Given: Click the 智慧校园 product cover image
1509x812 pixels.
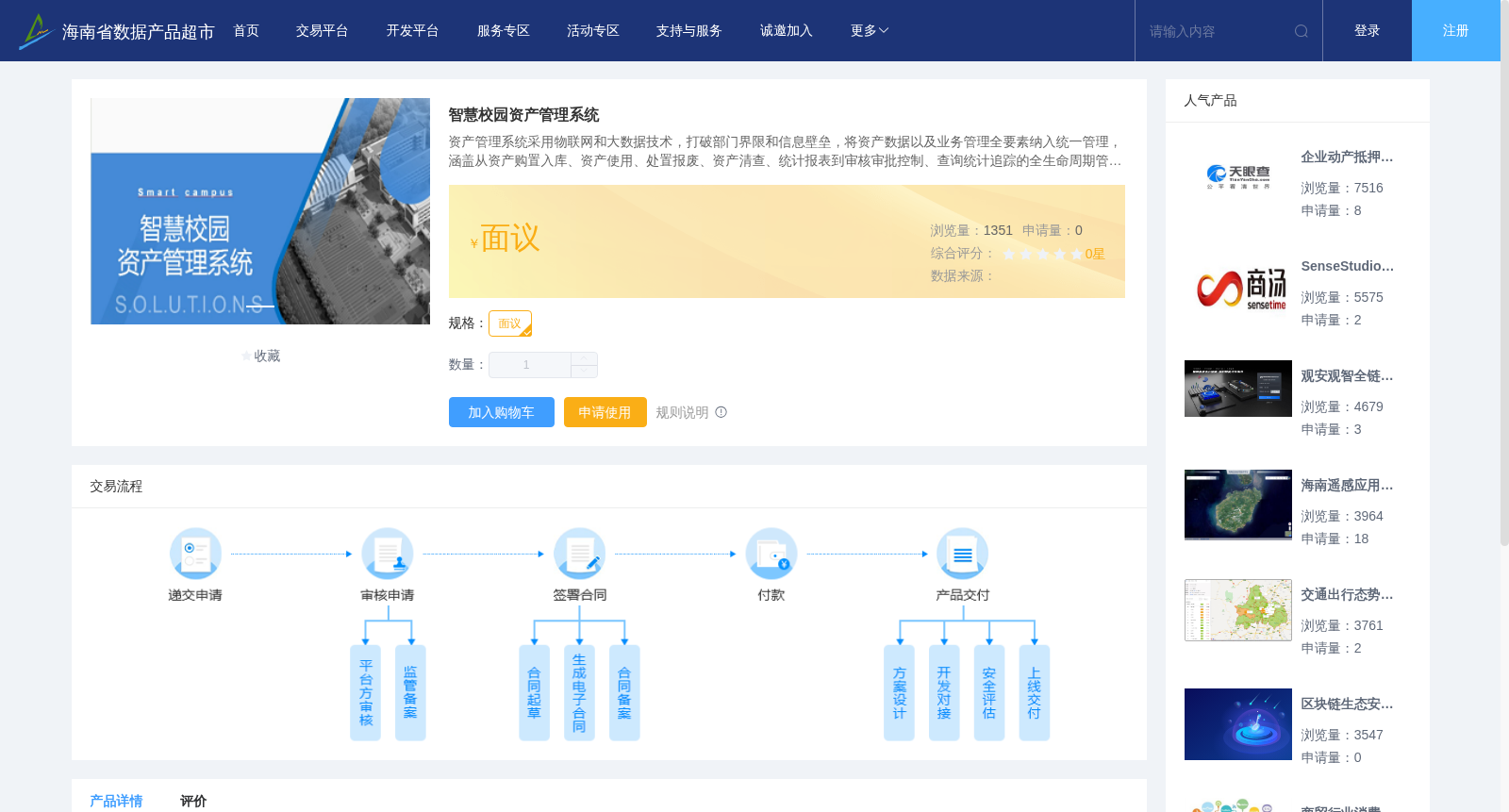Looking at the screenshot, I should click(x=260, y=211).
